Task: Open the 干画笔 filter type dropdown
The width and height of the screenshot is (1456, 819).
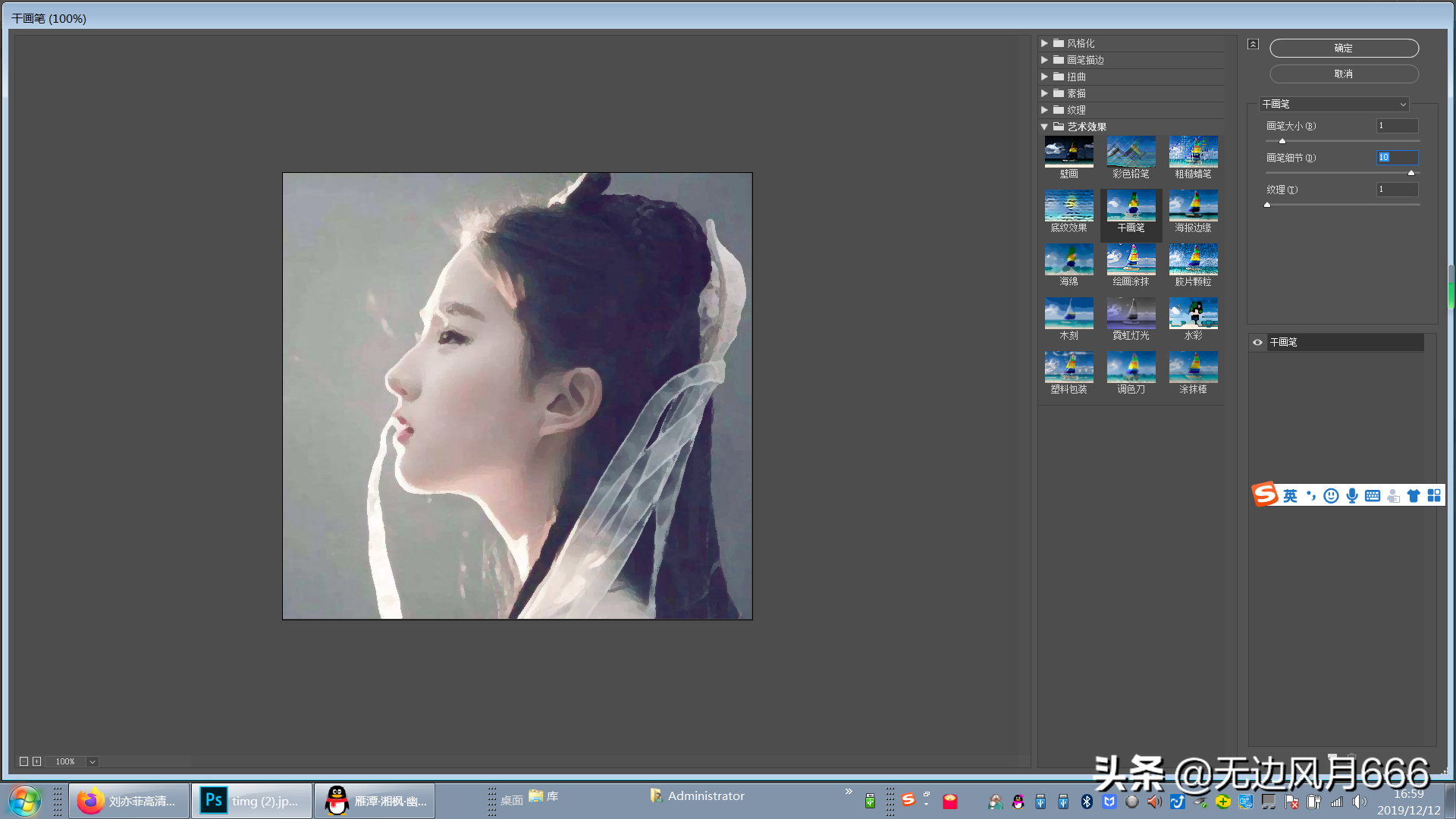Action: tap(1334, 104)
